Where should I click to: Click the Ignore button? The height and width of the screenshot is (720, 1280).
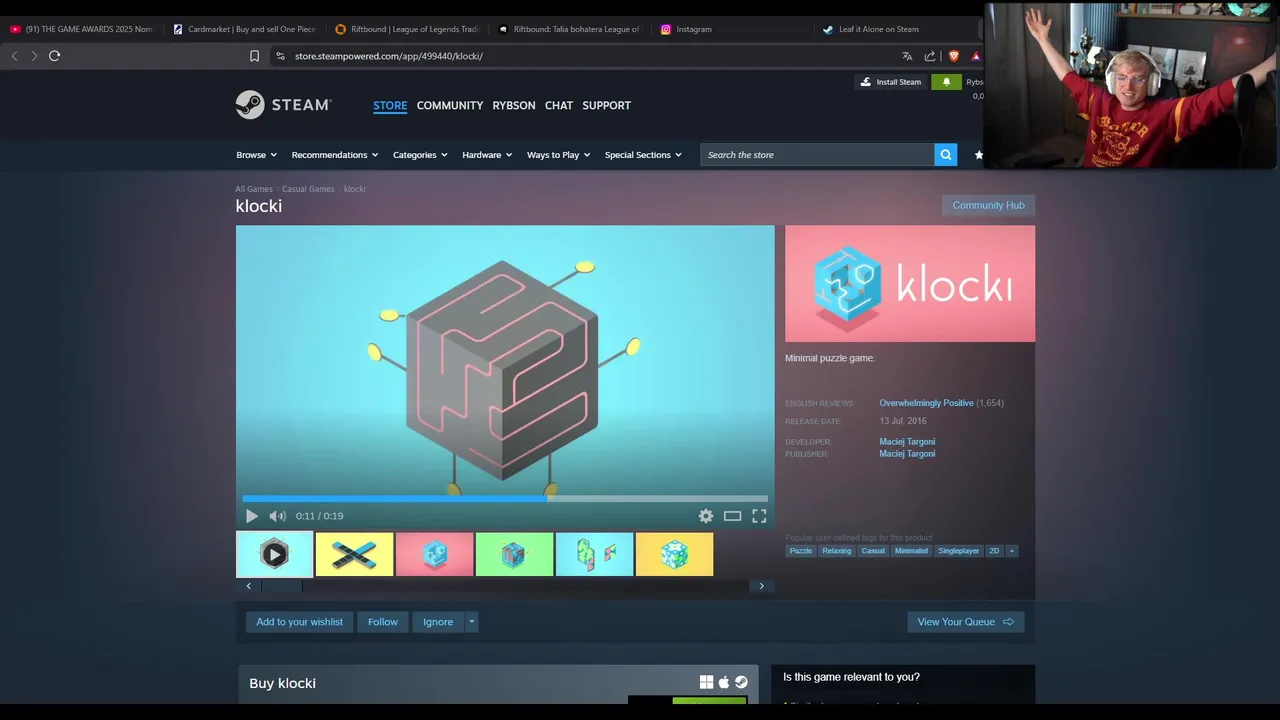coord(438,622)
